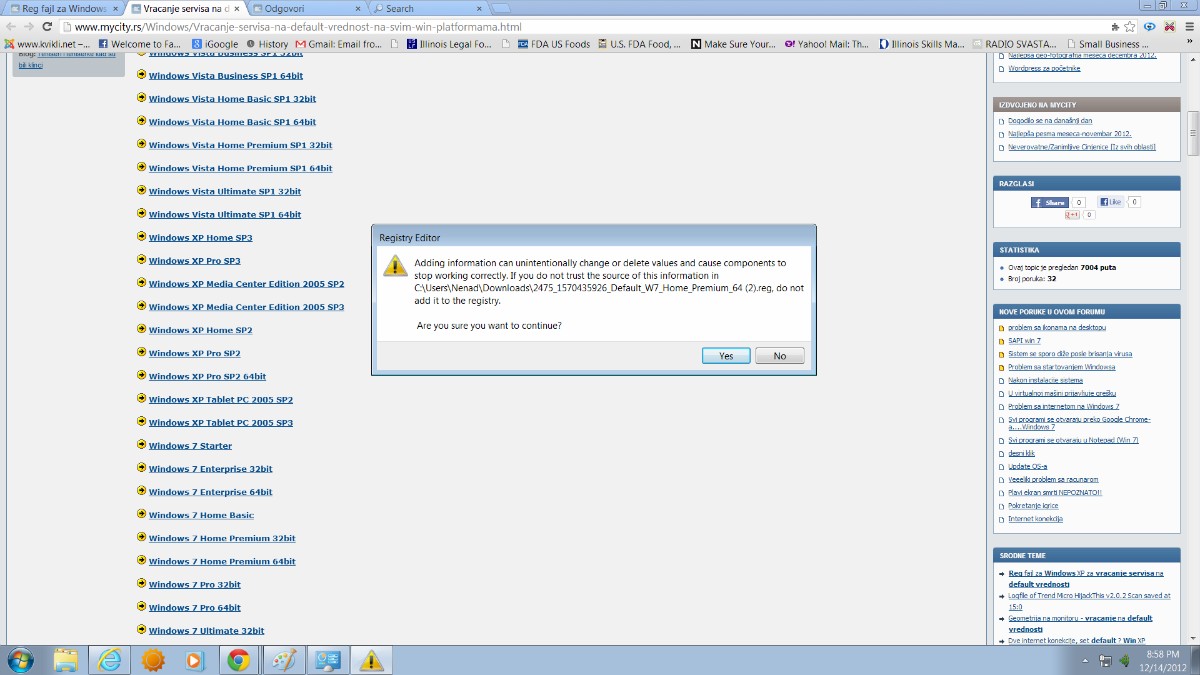Open the Windows 7 Ultimate 32bit link
Image resolution: width=1200 pixels, height=675 pixels.
[x=207, y=630]
